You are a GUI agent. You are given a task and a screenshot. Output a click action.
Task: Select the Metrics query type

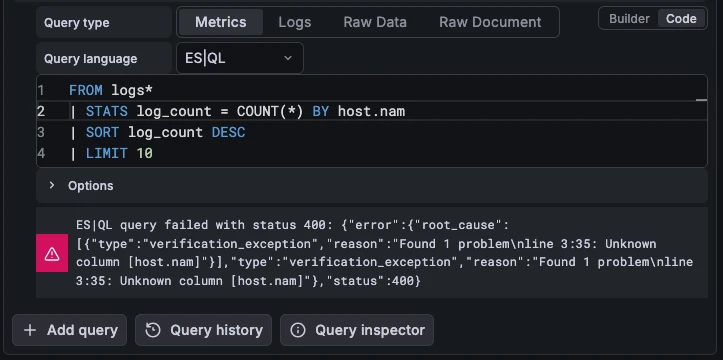[220, 22]
